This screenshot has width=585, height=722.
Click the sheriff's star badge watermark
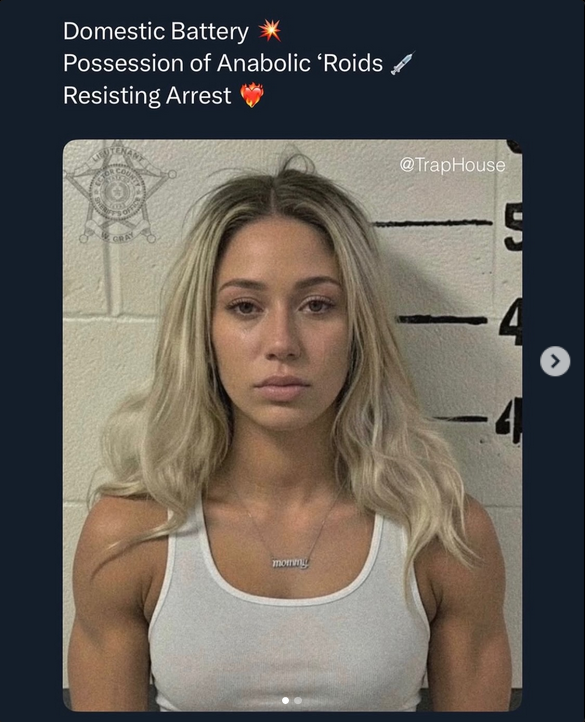(118, 192)
